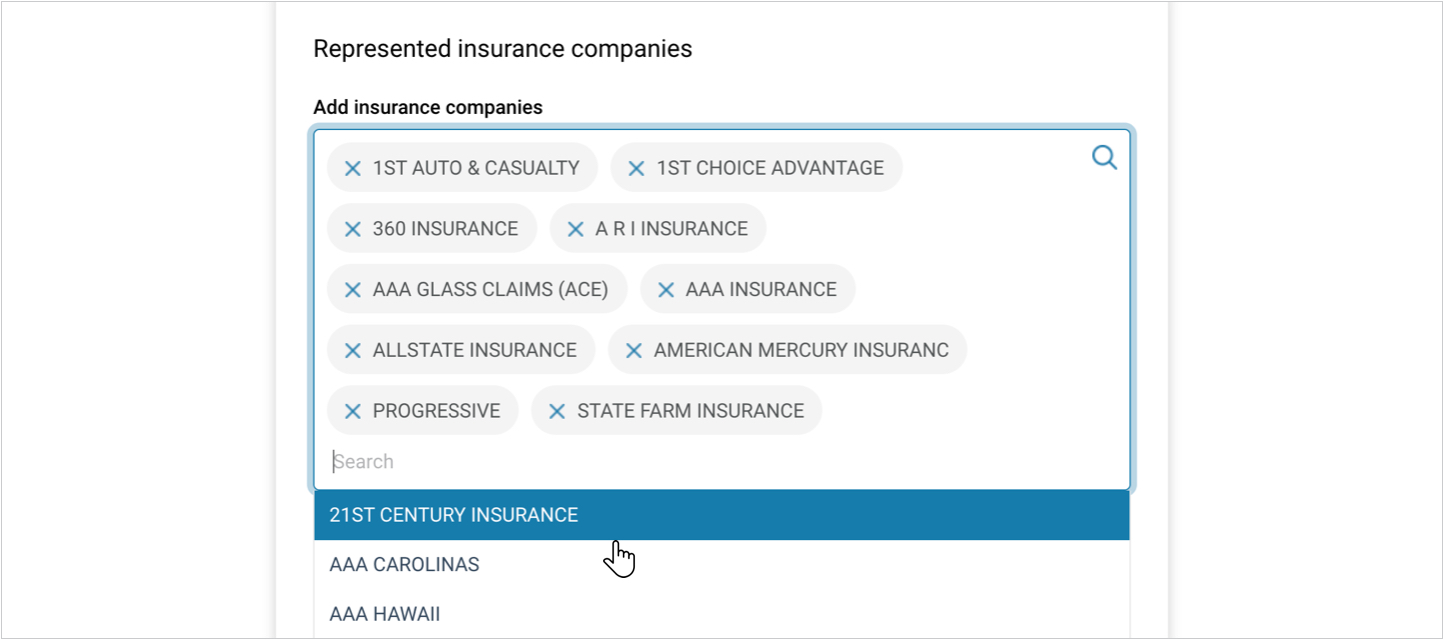This screenshot has height=640, width=1444.
Task: Click the Represented insurance companies heading
Action: coord(502,48)
